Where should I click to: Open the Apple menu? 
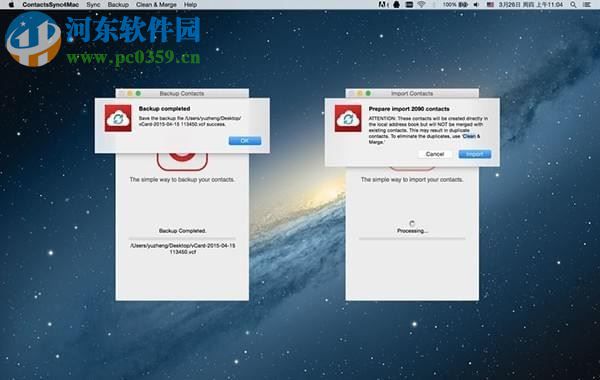tap(11, 5)
